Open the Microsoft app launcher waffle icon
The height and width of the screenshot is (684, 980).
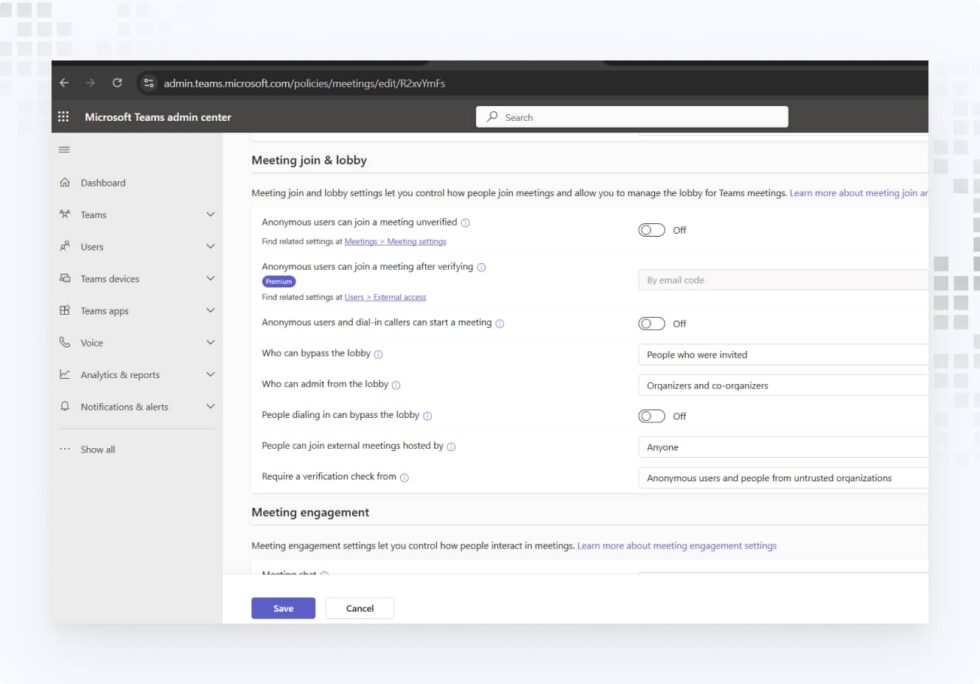coord(62,116)
